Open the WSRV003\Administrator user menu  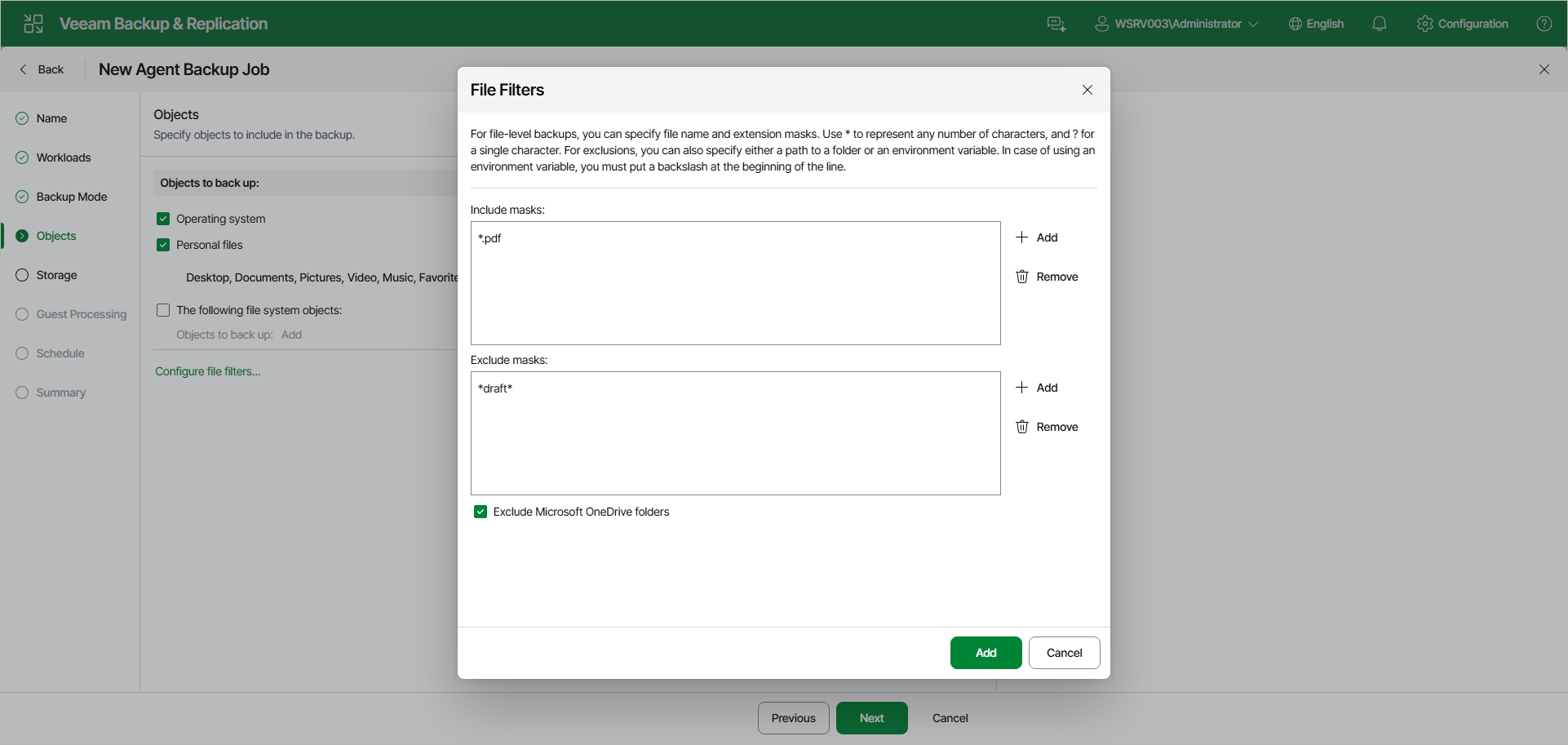[x=1176, y=24]
